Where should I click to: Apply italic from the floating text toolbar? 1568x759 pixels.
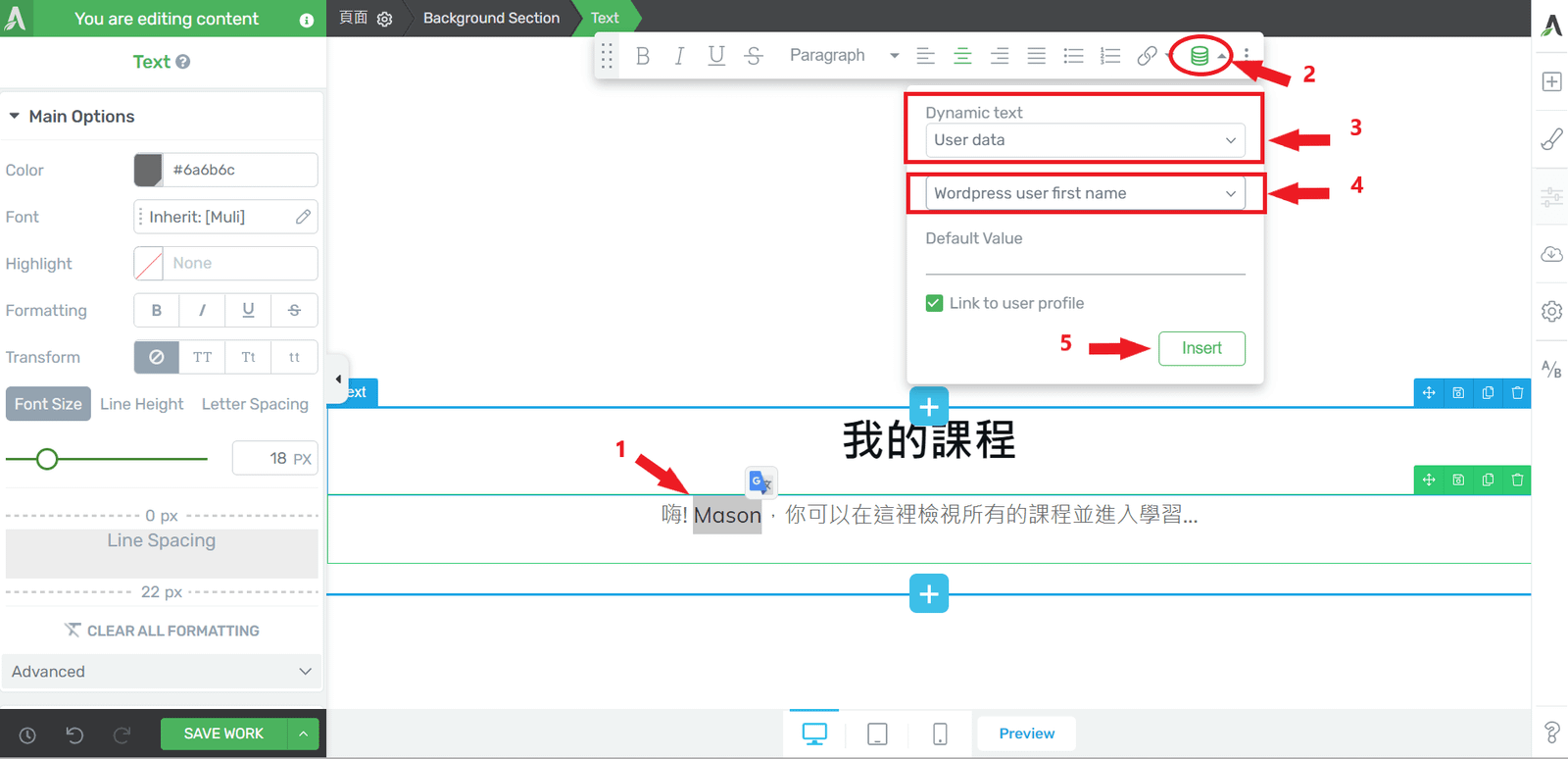click(x=679, y=56)
